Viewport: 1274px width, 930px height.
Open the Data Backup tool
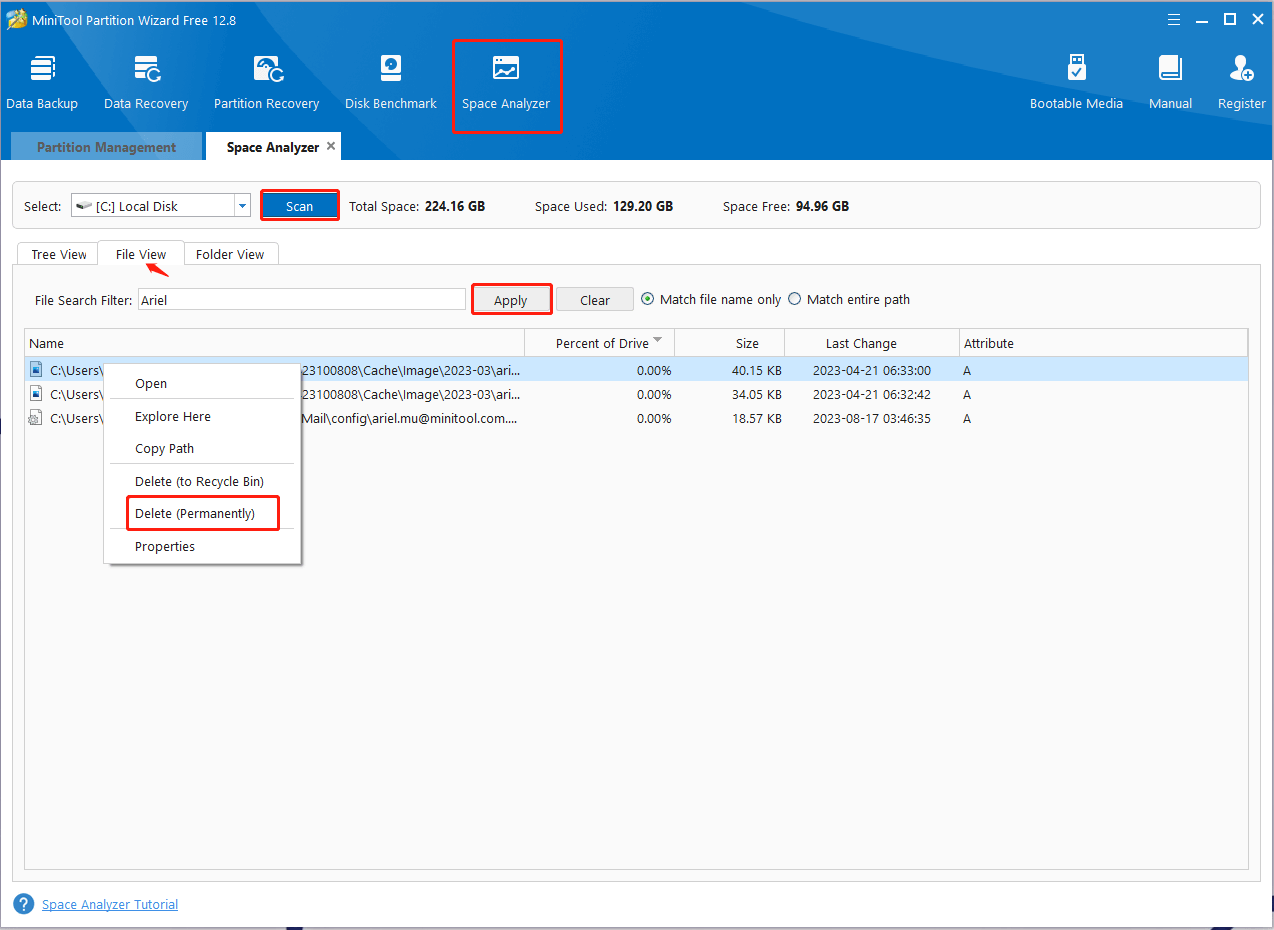coord(42,82)
